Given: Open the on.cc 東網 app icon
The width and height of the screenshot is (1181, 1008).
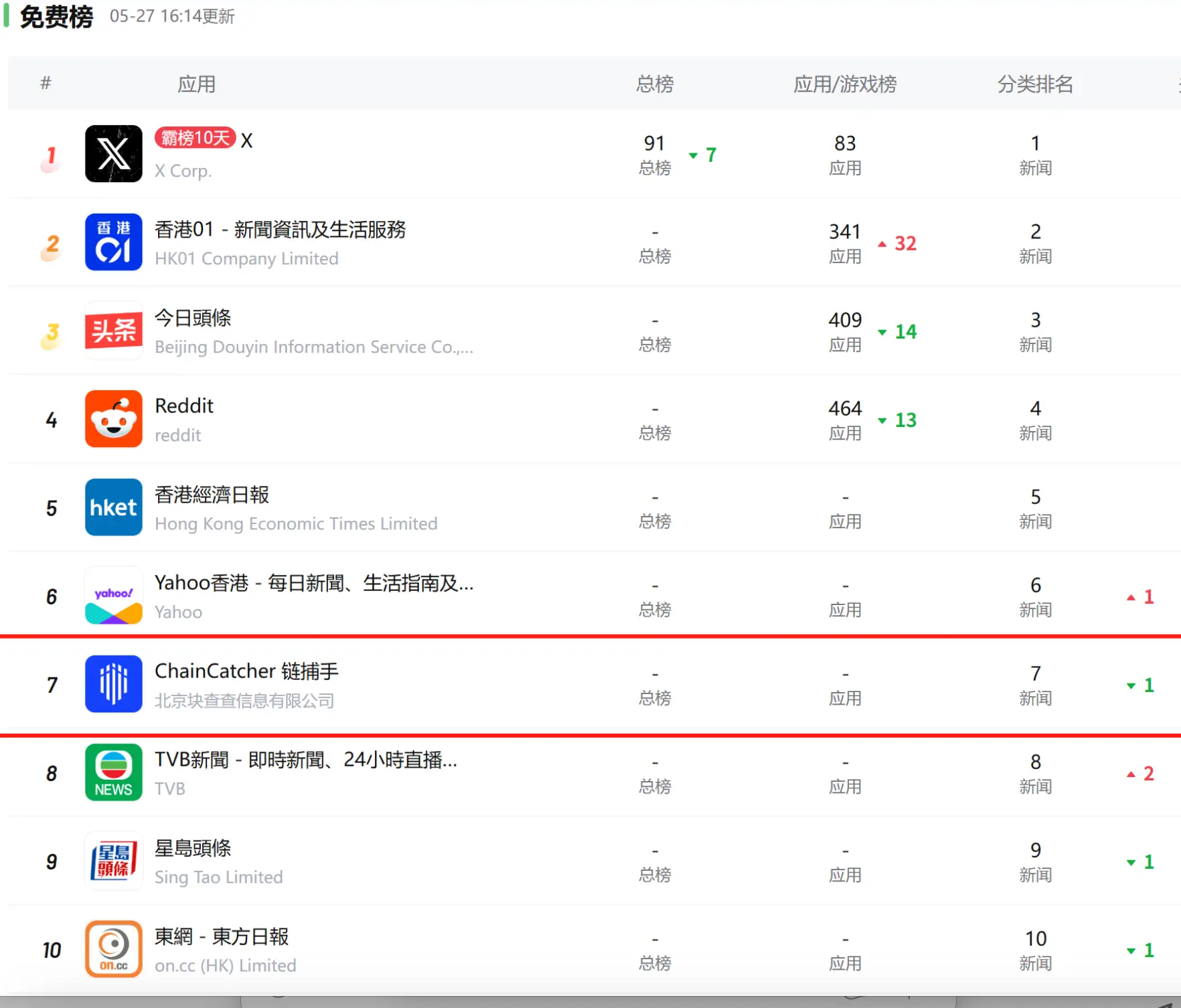Looking at the screenshot, I should [x=112, y=948].
